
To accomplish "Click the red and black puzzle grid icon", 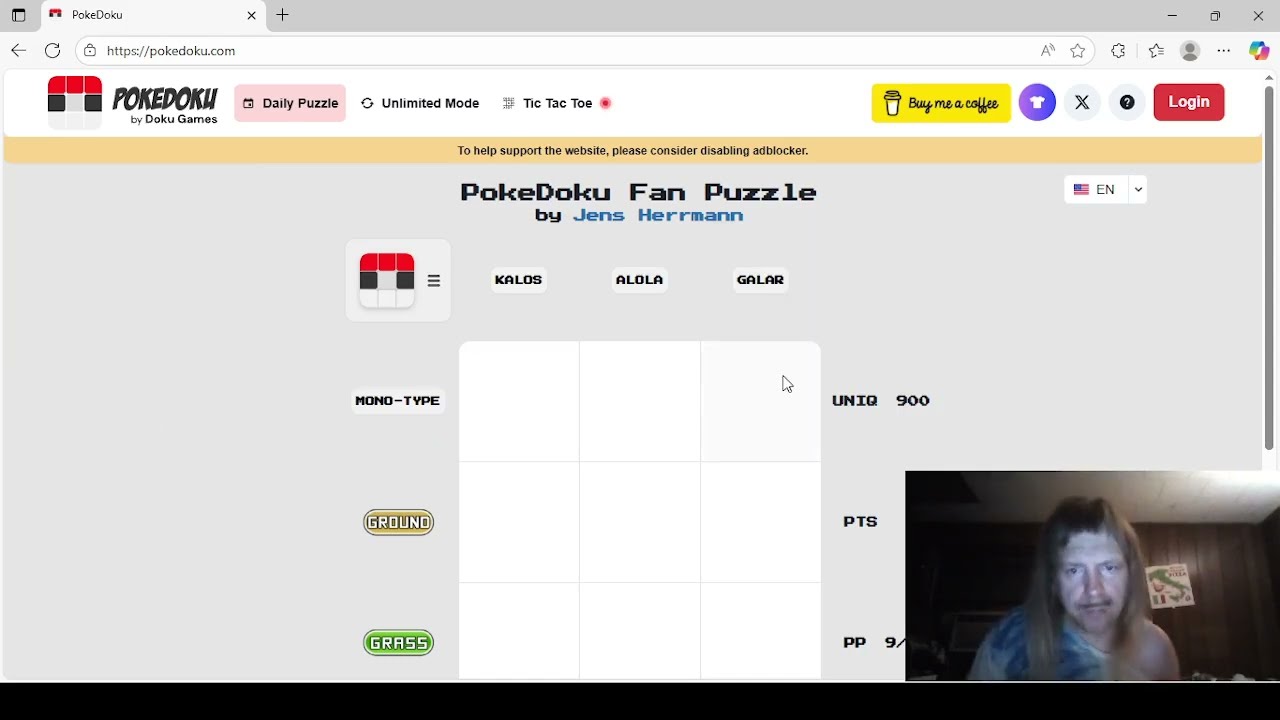I will pos(387,280).
